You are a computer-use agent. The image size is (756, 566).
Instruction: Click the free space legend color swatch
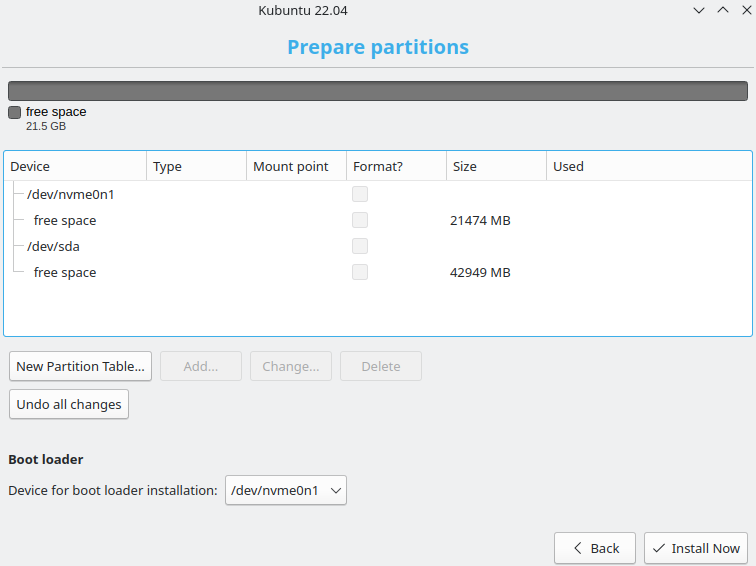(x=14, y=112)
